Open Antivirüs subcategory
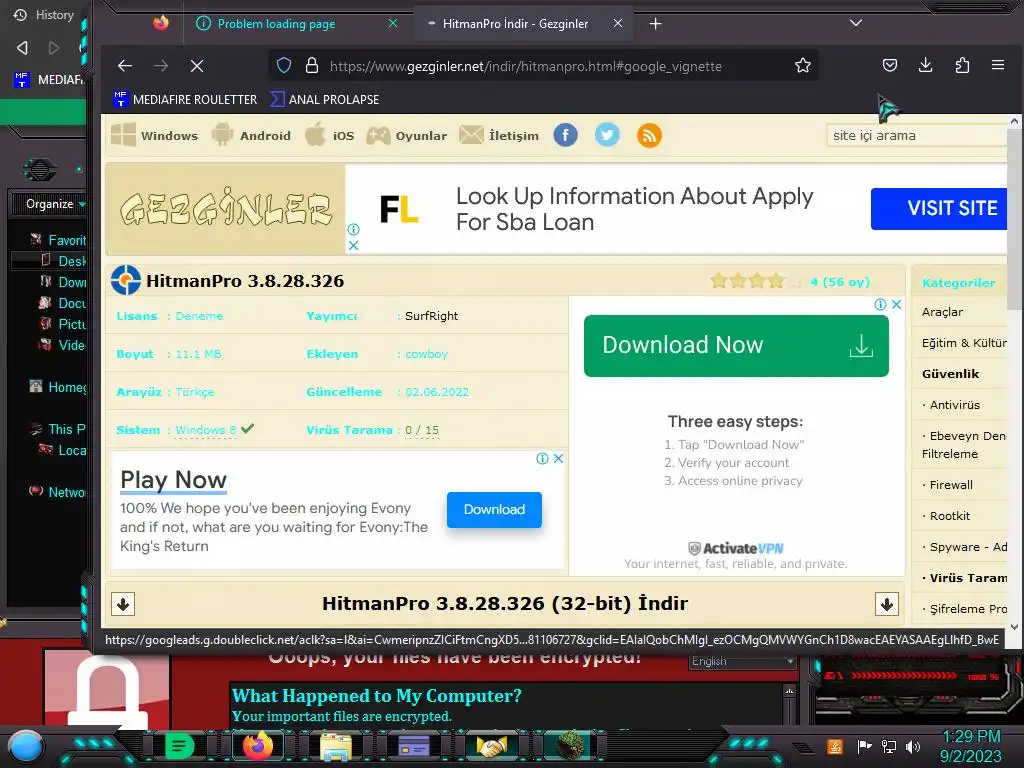This screenshot has width=1024, height=768. [955, 405]
